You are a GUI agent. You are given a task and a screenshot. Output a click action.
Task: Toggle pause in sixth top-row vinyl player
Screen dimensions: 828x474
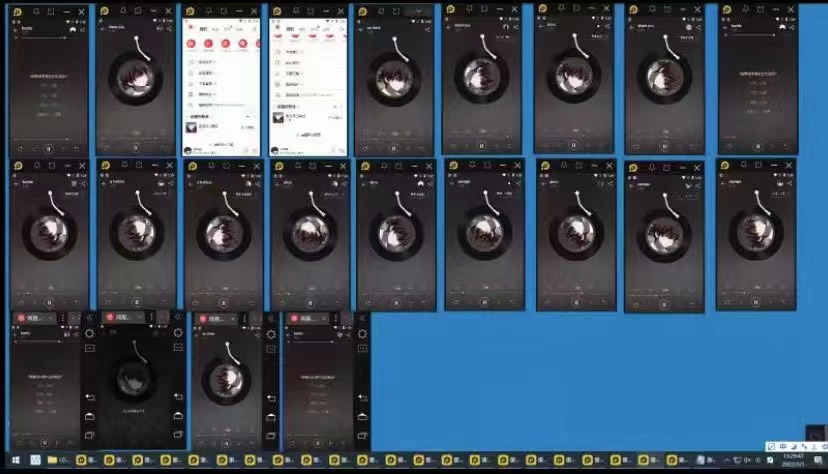(482, 146)
